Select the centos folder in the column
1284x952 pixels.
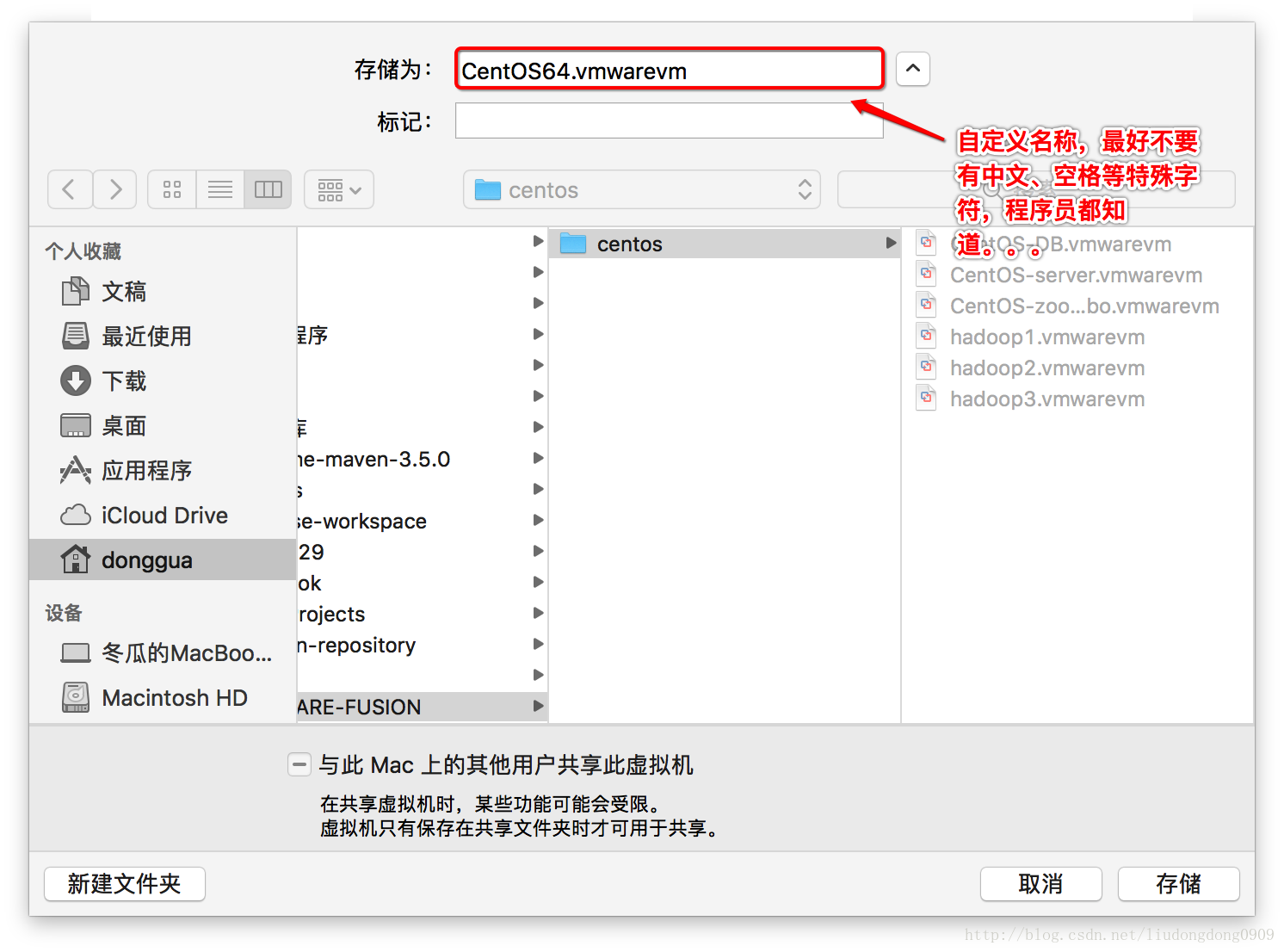coord(725,244)
